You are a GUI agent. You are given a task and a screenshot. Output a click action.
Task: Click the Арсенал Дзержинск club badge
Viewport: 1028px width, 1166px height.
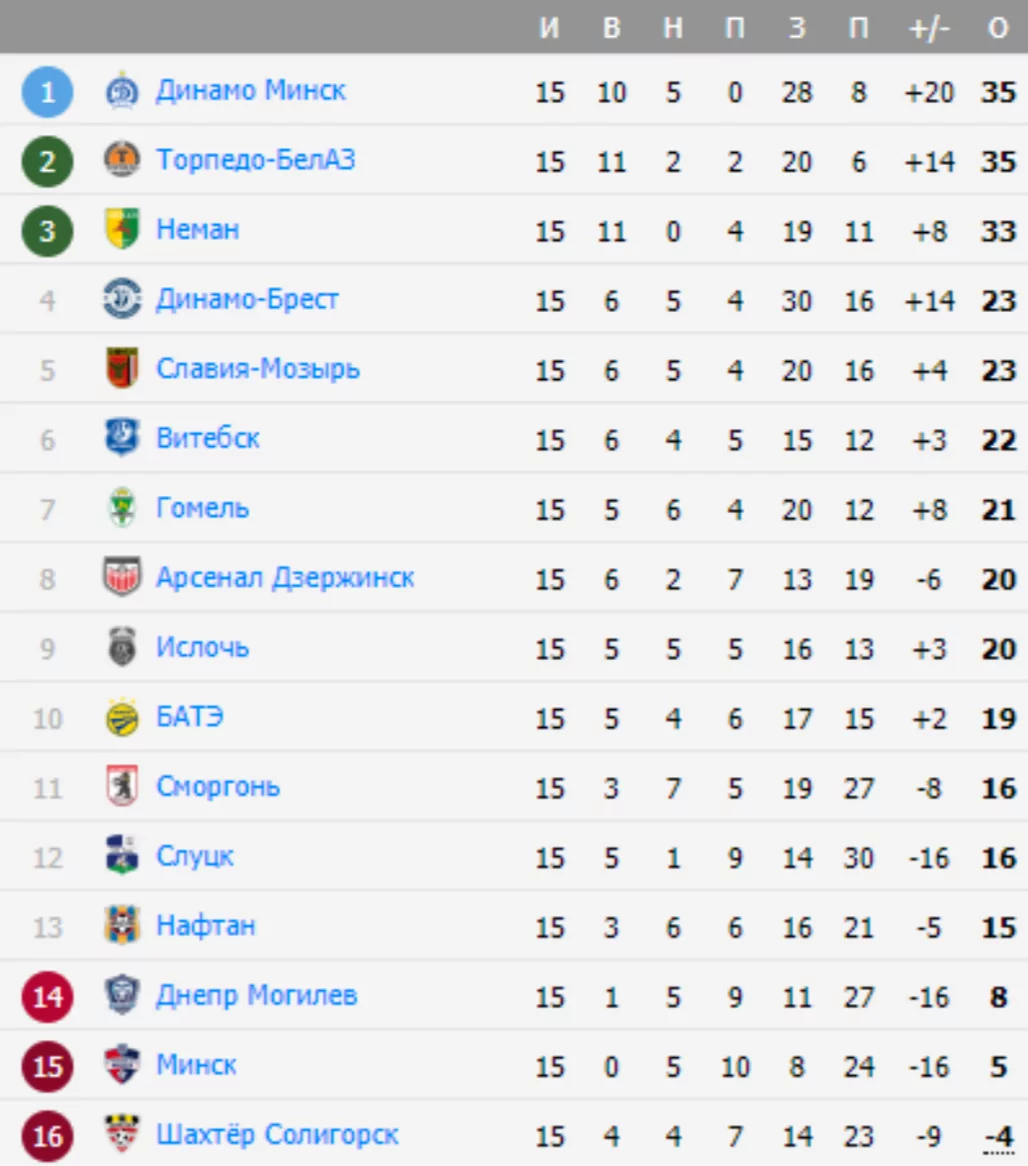coord(122,577)
